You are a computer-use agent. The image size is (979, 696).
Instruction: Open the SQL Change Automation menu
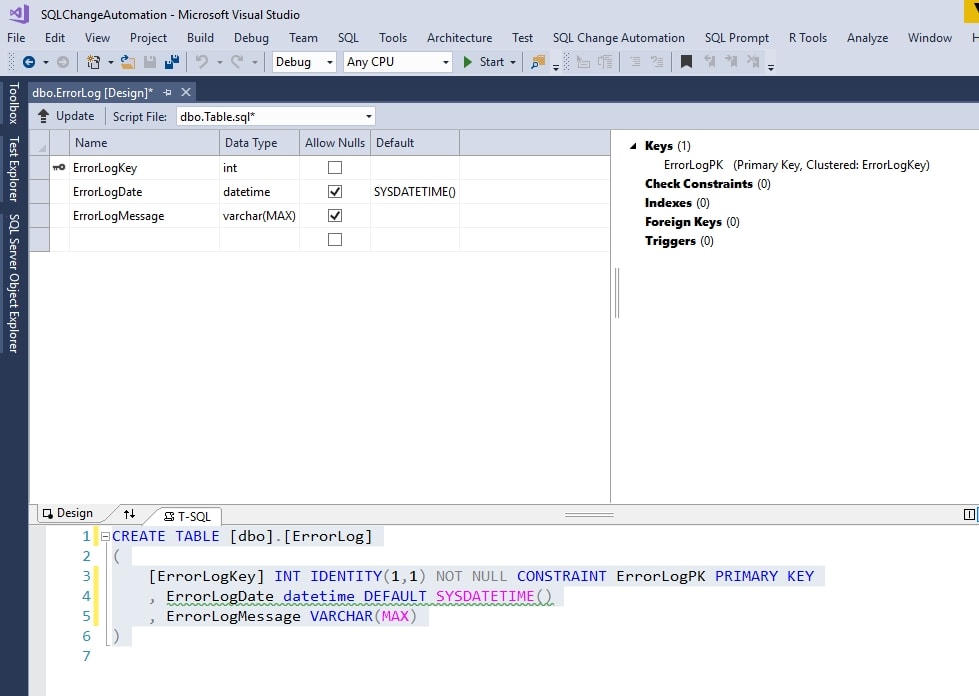618,37
